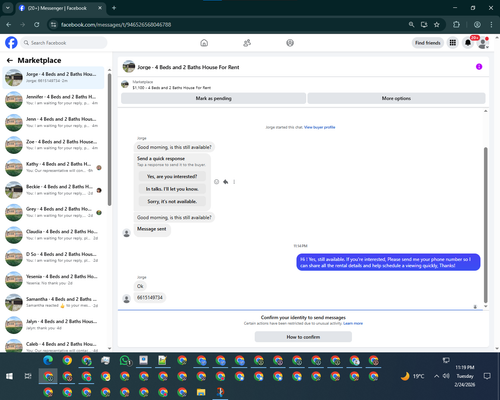Click the chat messages scrollbar
The height and width of the screenshot is (400, 500).
point(486,225)
